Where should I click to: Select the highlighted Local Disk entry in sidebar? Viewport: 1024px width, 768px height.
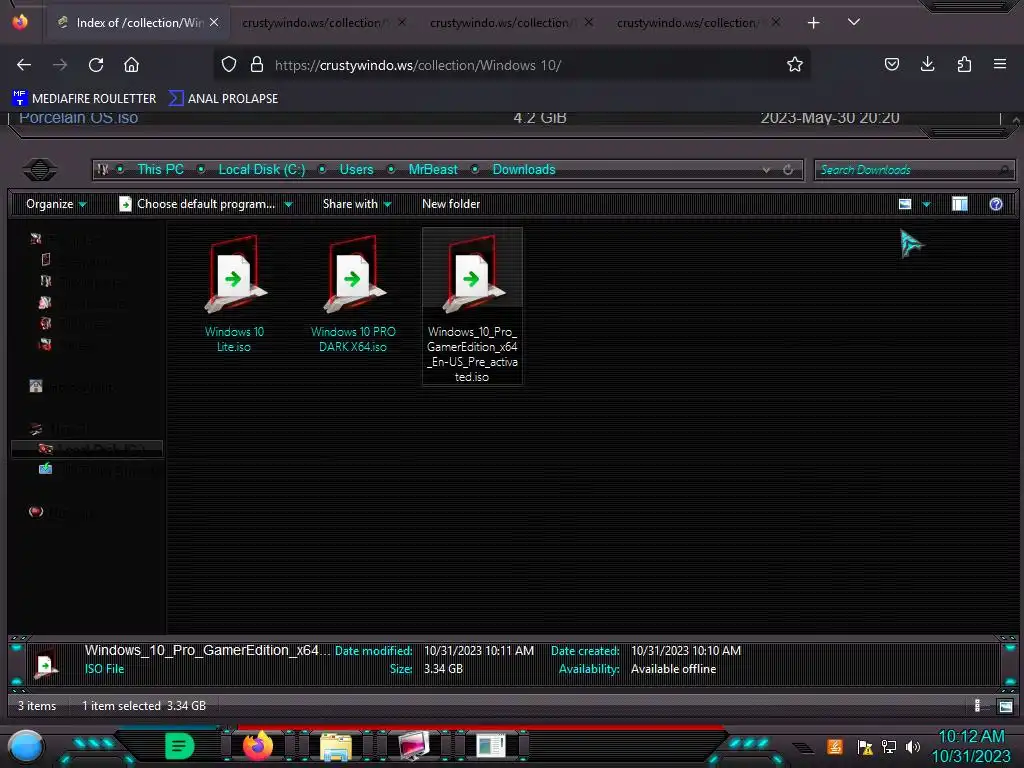click(87, 449)
